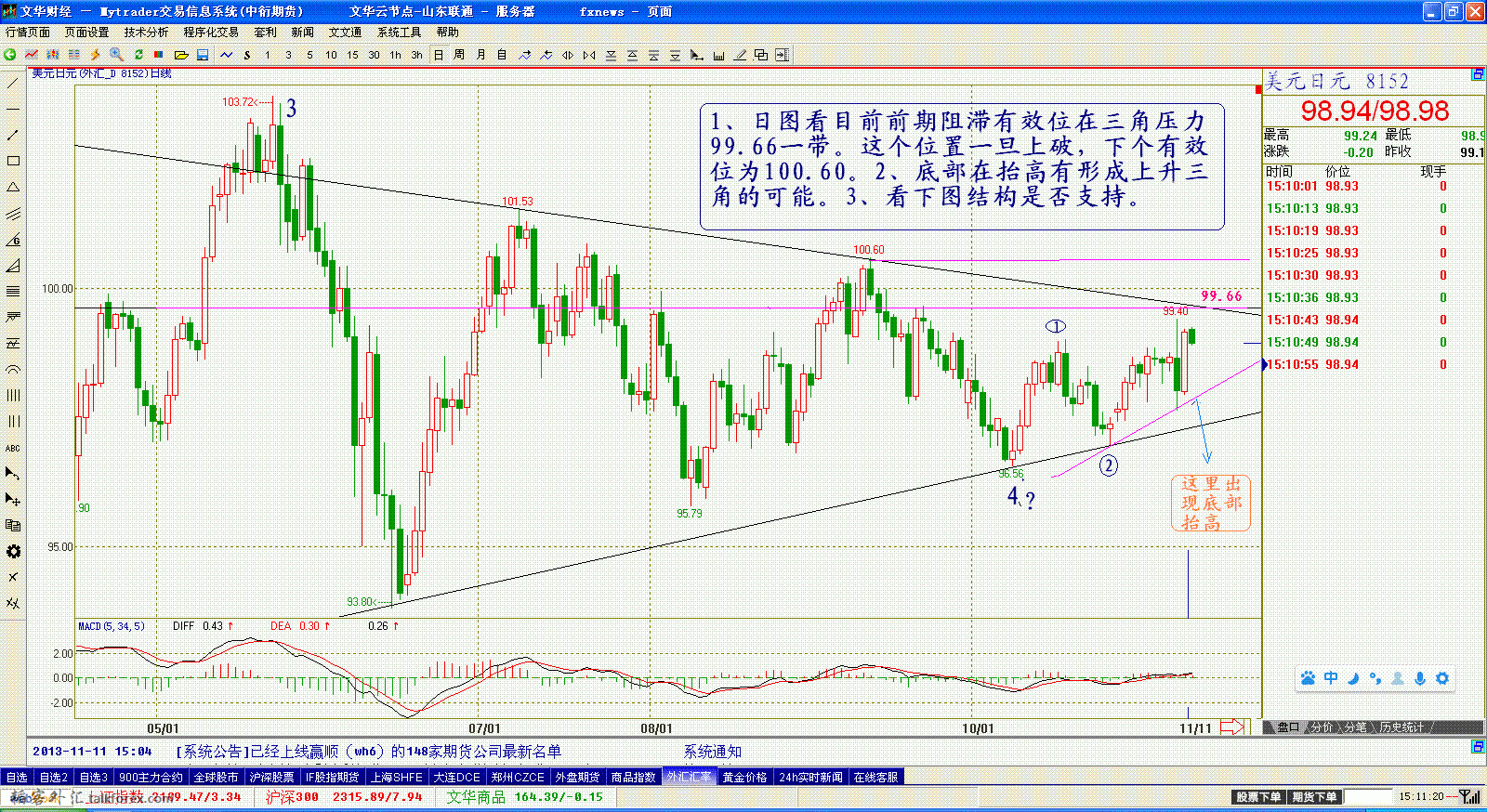Open the 帮助 menu
The width and height of the screenshot is (1487, 812).
pos(448,33)
